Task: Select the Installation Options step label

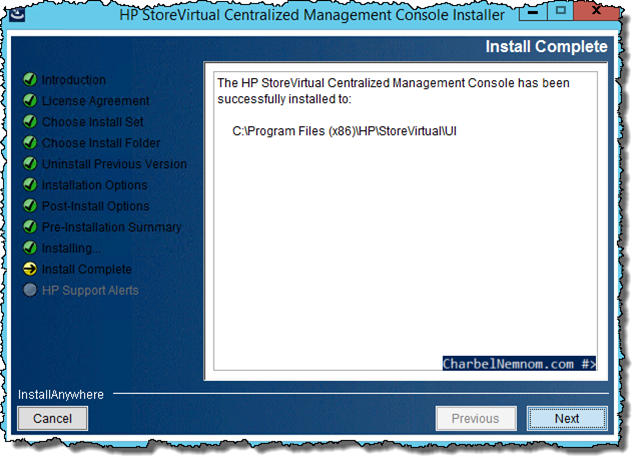Action: pos(95,185)
